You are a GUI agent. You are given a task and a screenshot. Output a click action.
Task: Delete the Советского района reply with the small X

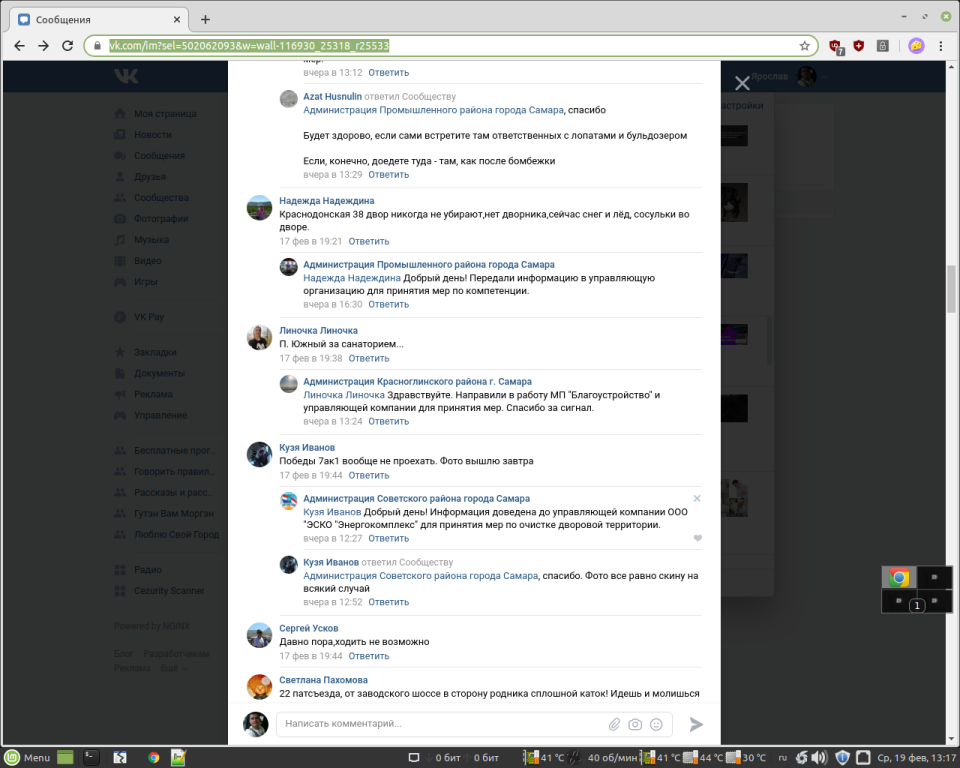point(697,498)
